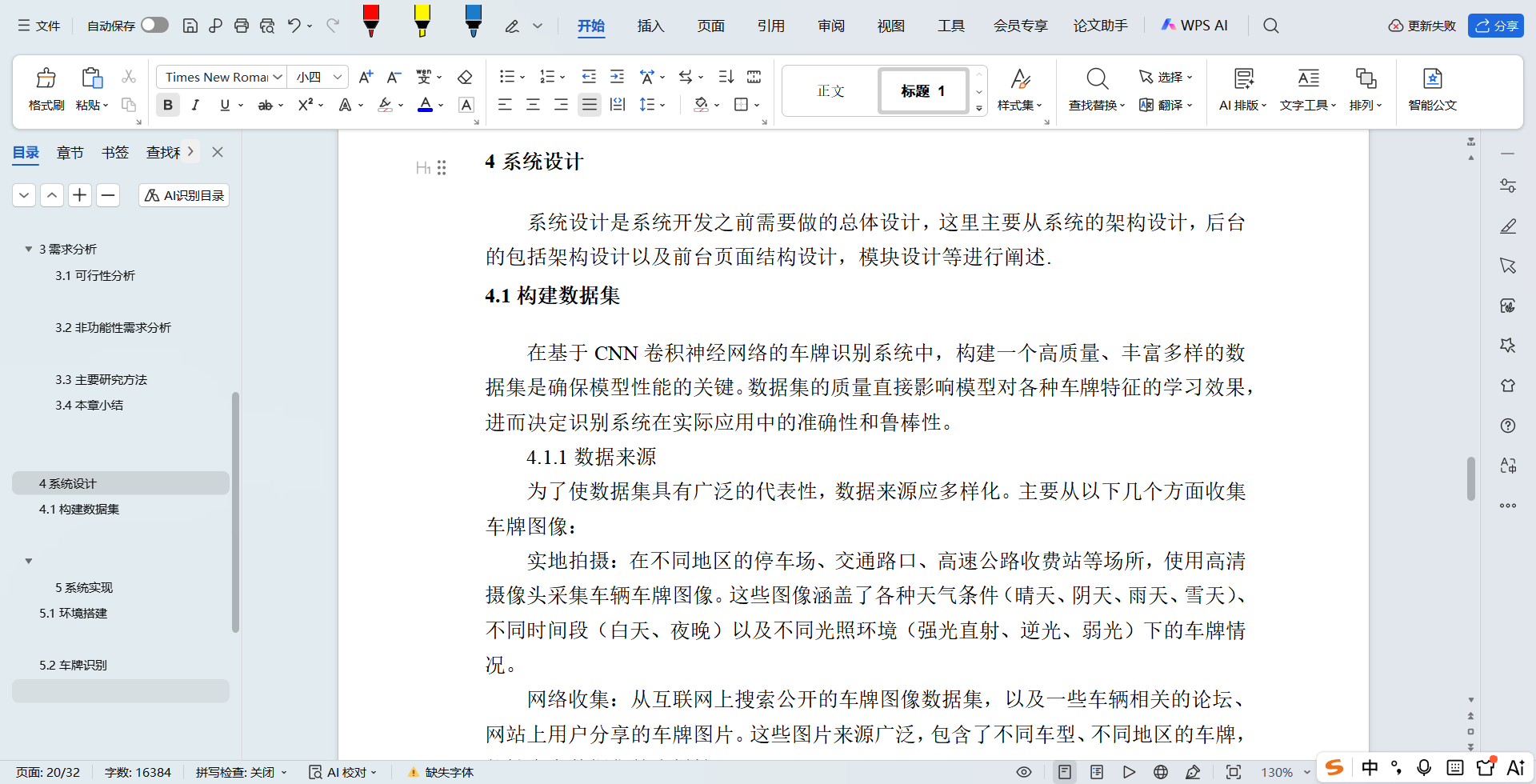Viewport: 1536px width, 784px height.
Task: Open the 审阅 ribbon tab
Action: point(831,26)
